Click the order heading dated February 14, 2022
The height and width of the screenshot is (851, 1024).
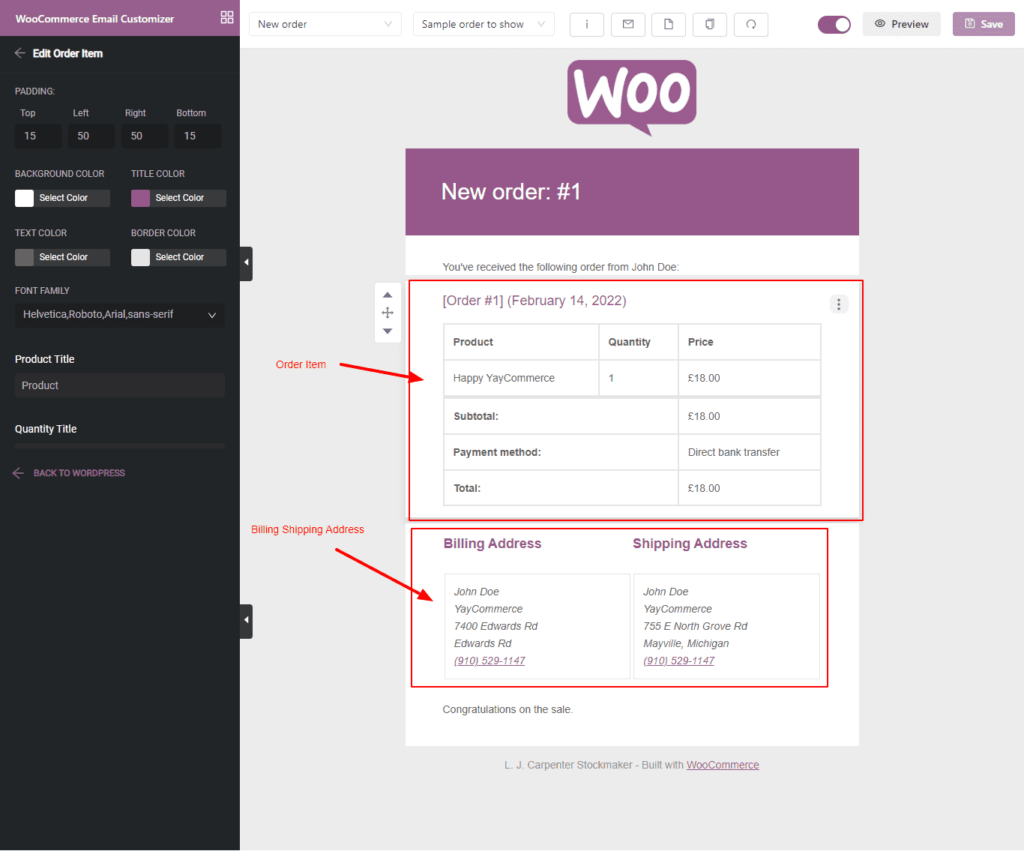tap(534, 300)
